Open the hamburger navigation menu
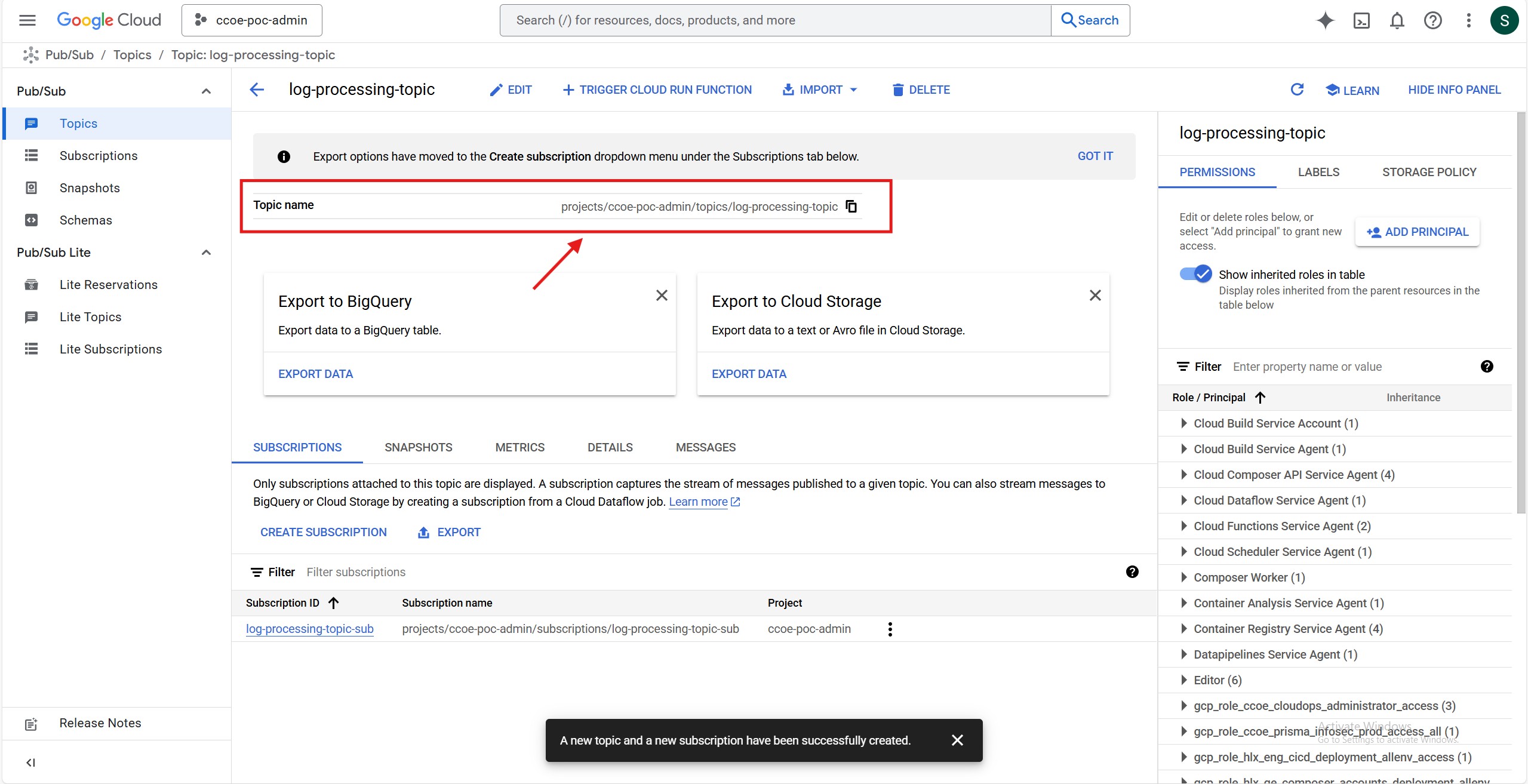The image size is (1528, 784). pos(27,20)
